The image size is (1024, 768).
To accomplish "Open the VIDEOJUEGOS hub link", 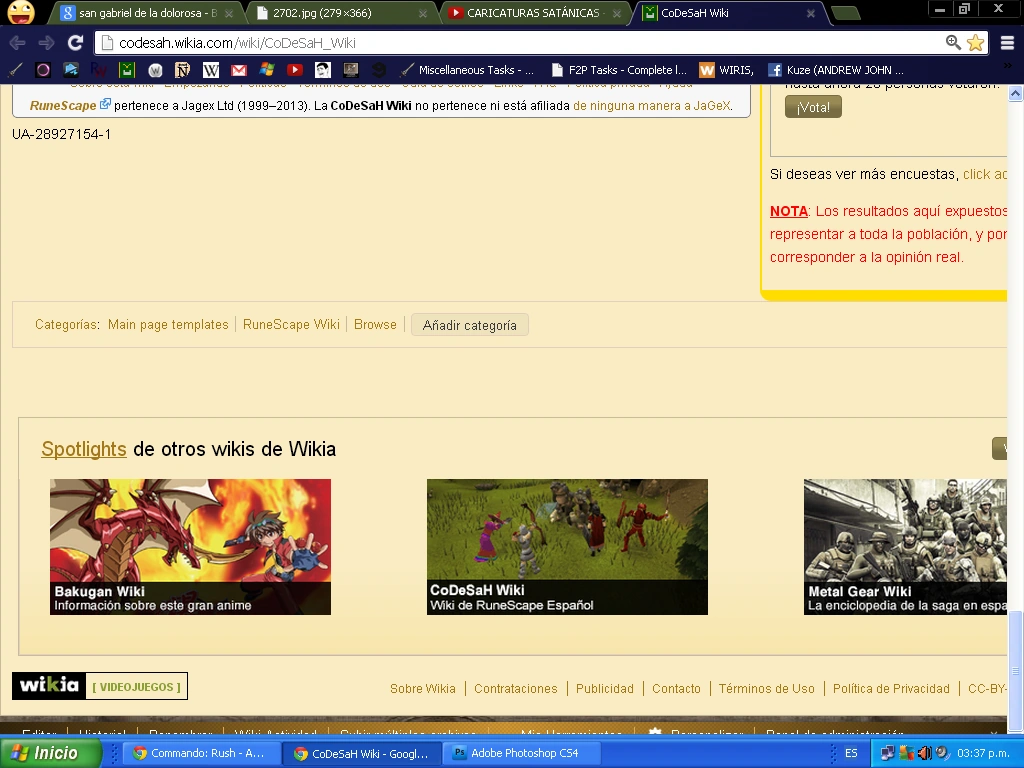I will pos(136,686).
